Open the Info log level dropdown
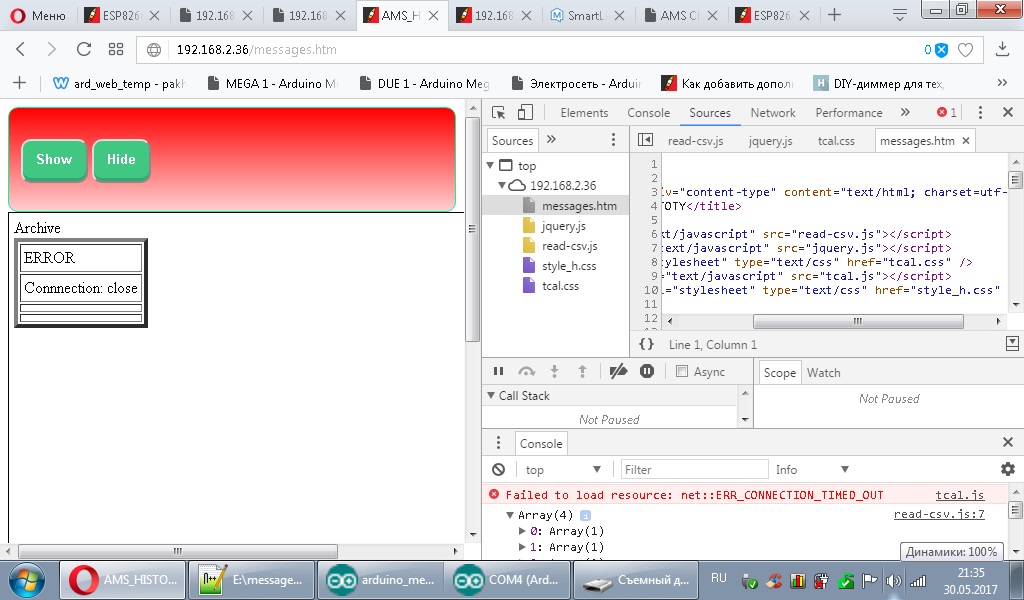 [811, 469]
